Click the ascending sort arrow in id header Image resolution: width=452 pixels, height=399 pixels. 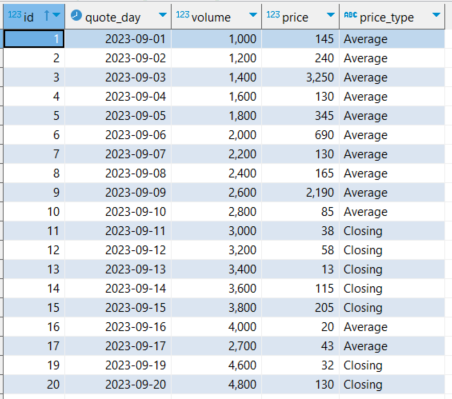coord(47,15)
